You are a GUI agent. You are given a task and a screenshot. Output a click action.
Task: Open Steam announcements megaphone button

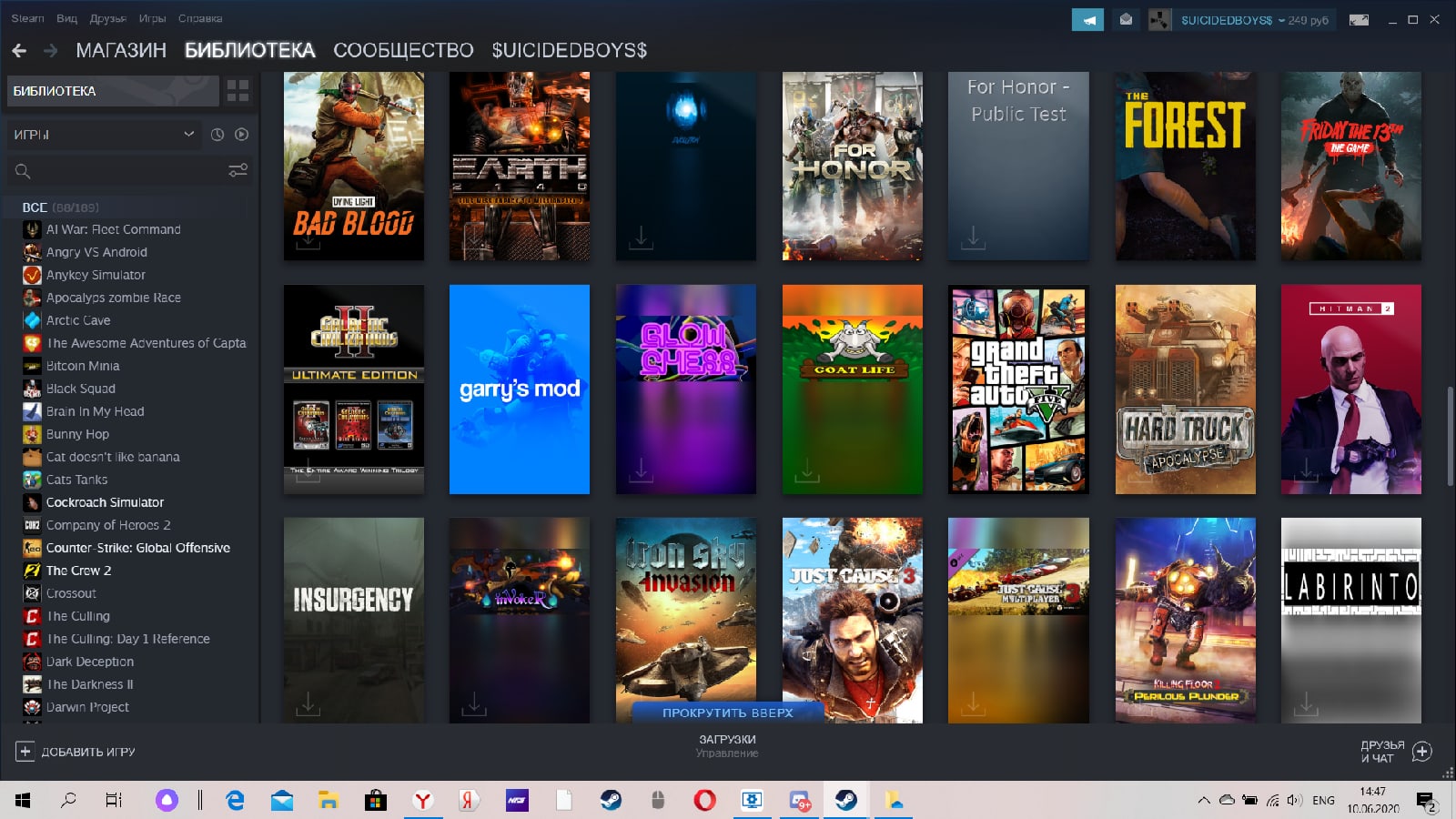(1087, 20)
